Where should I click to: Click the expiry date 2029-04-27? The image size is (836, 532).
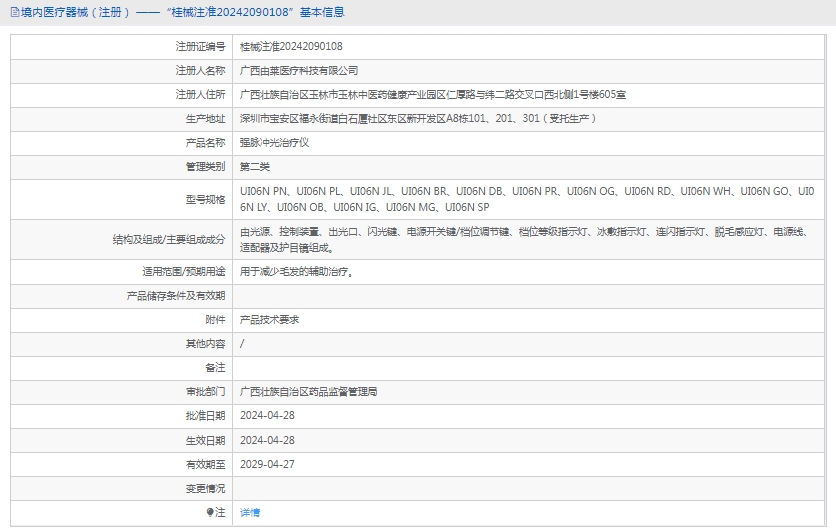pos(267,464)
